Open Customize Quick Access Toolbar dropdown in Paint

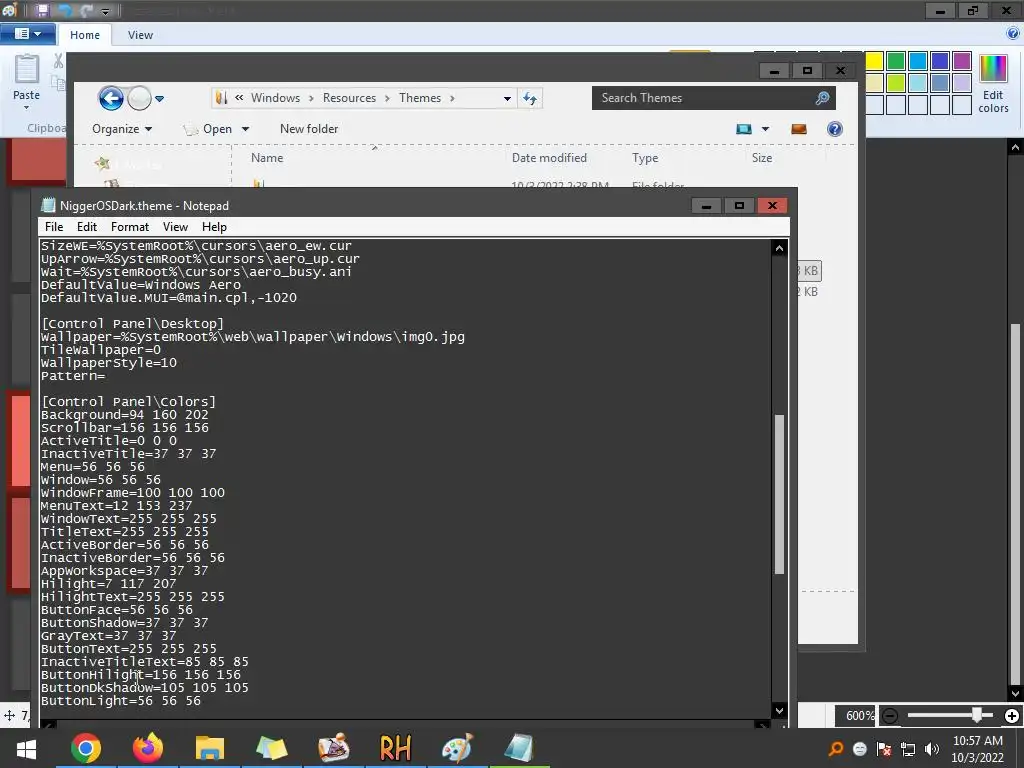(x=105, y=11)
